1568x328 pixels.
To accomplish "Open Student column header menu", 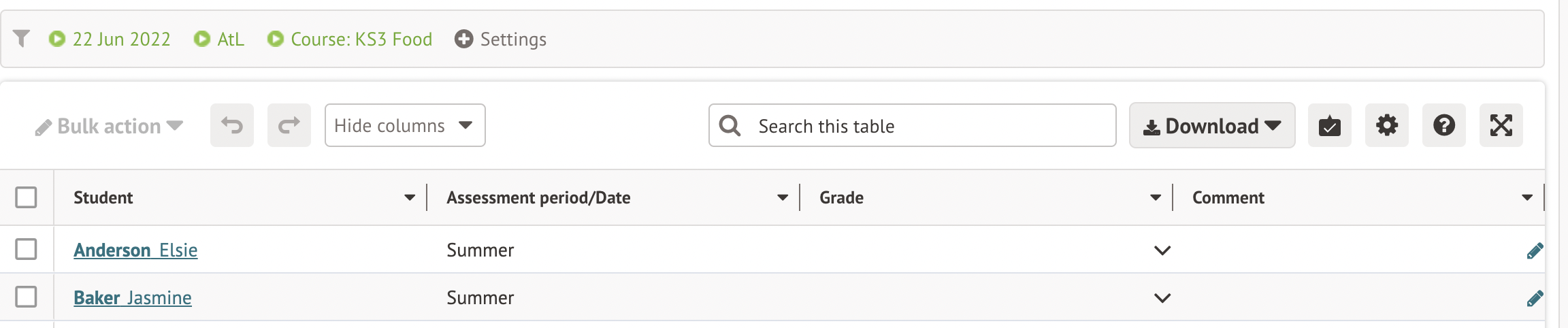I will [410, 198].
